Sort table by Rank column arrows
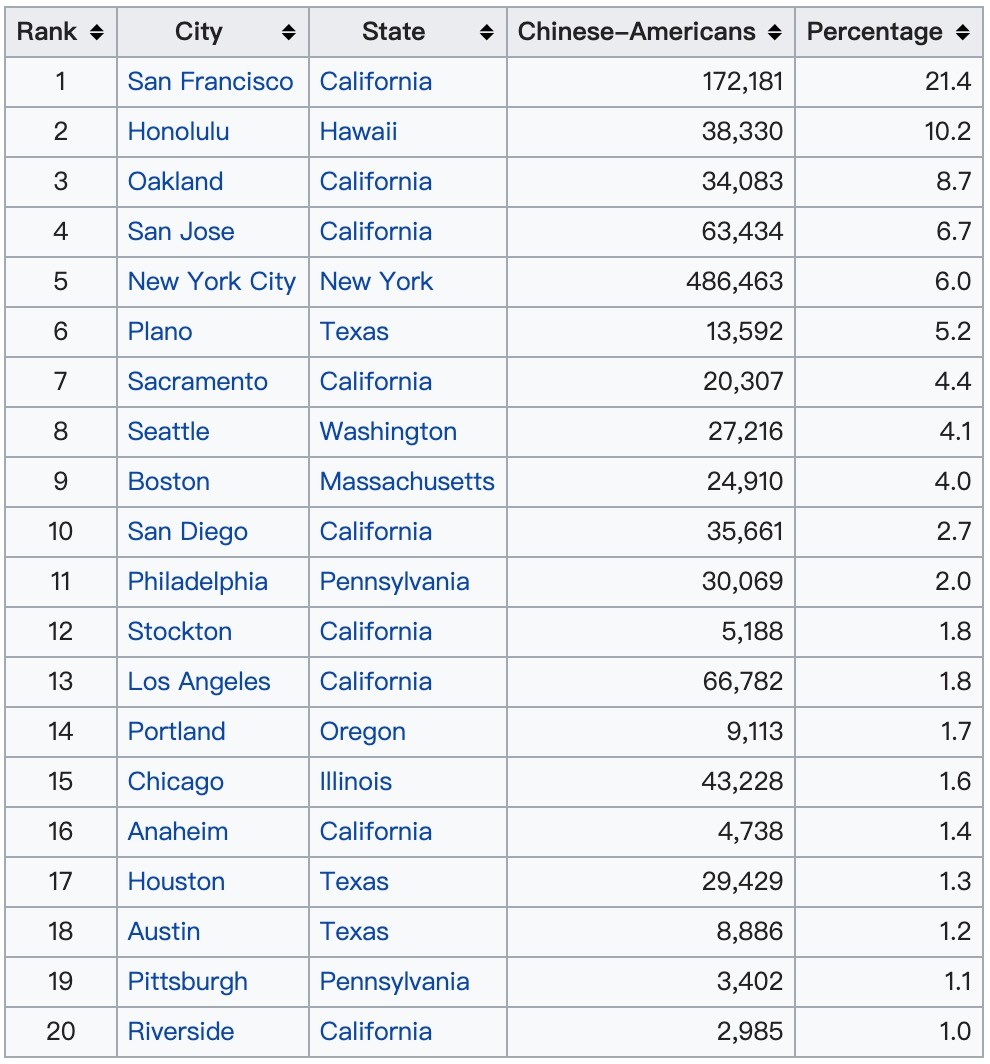The height and width of the screenshot is (1064, 990). [x=97, y=32]
